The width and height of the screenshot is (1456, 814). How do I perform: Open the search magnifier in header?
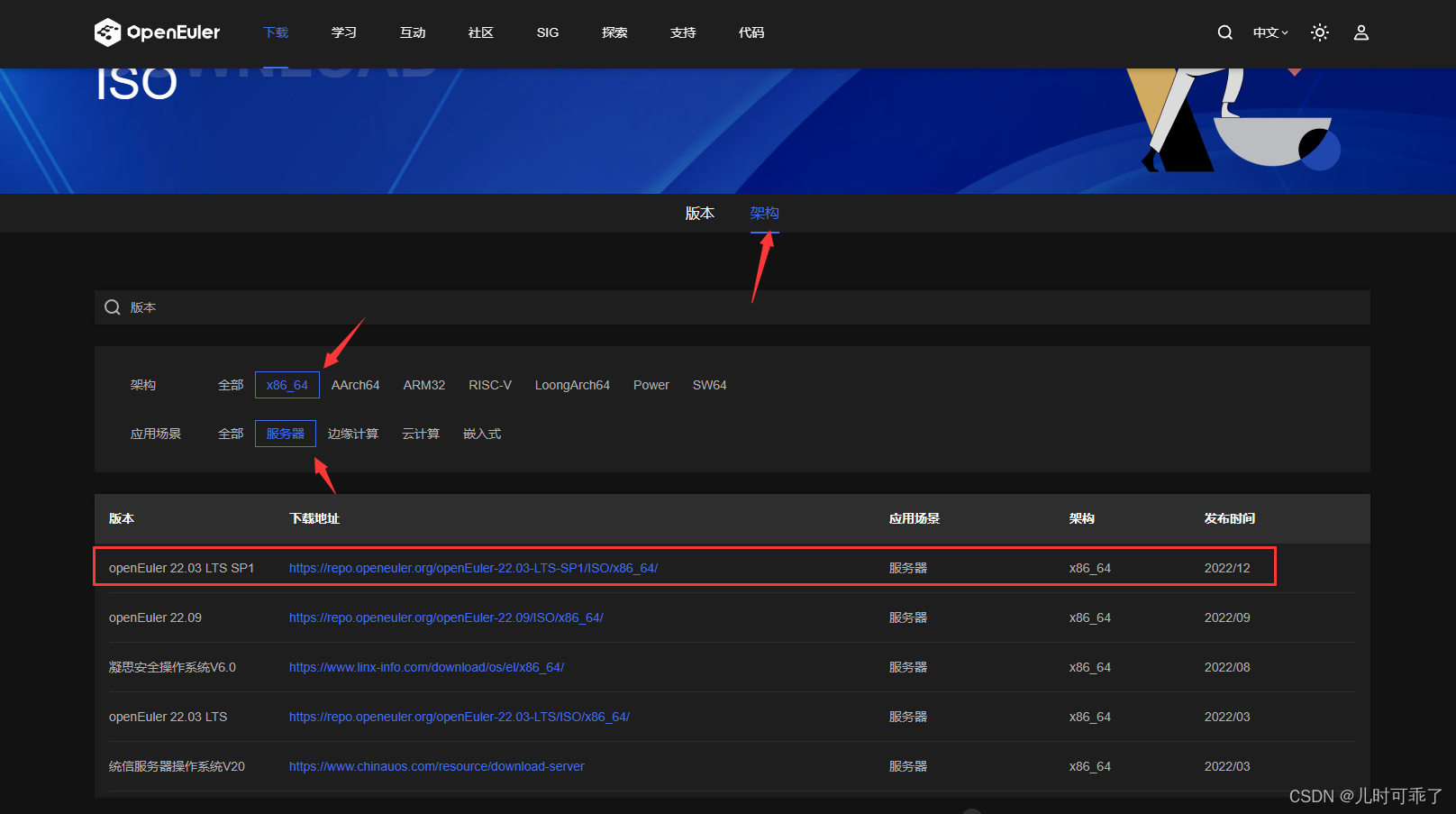(x=1224, y=32)
